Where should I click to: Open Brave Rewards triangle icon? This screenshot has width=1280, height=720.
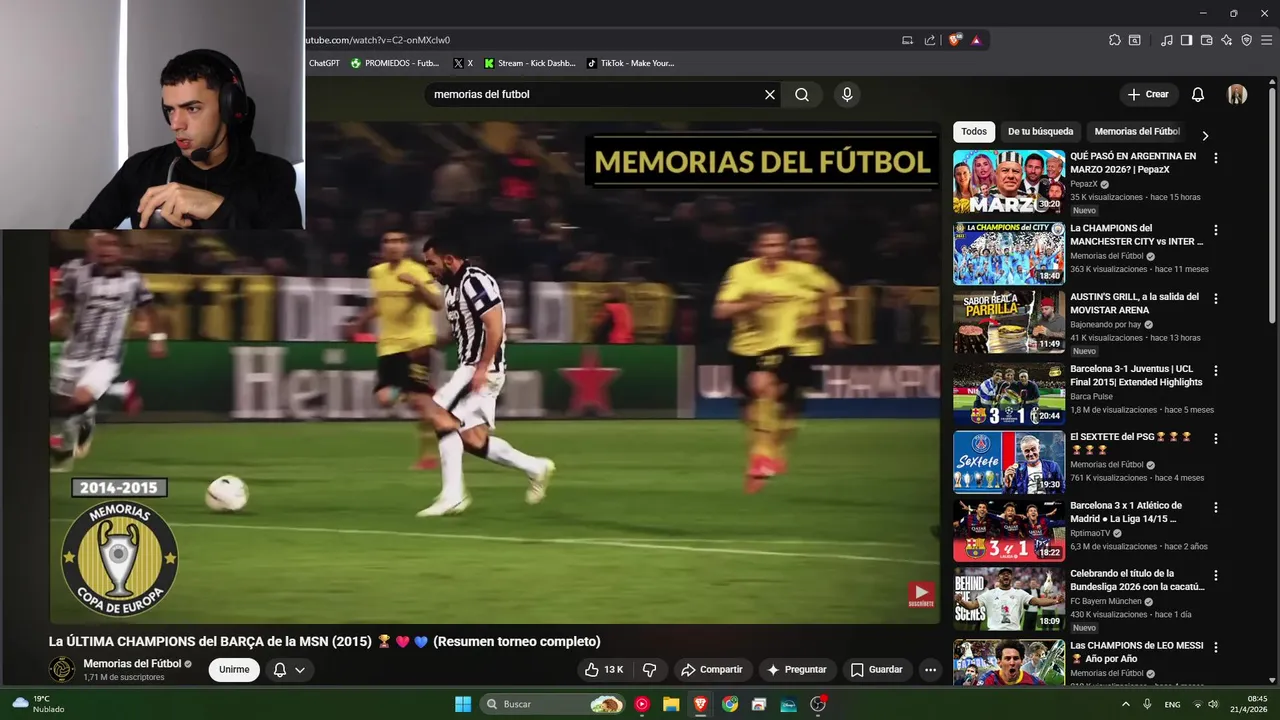pos(976,40)
